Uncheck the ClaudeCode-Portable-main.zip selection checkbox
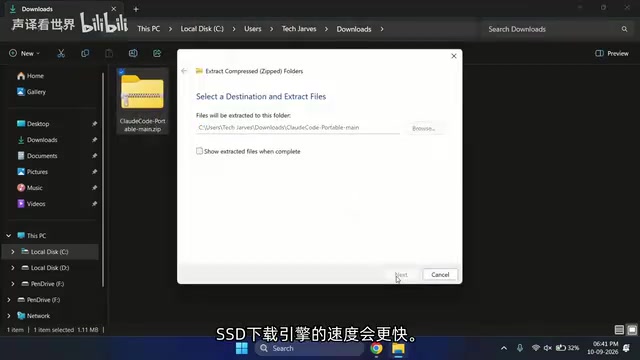640x360 pixels. pos(122,72)
